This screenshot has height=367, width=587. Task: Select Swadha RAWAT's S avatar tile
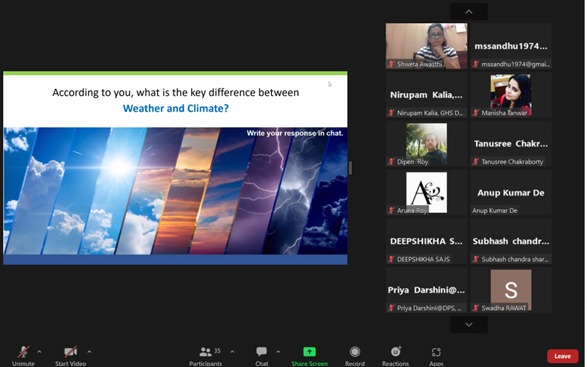(511, 290)
